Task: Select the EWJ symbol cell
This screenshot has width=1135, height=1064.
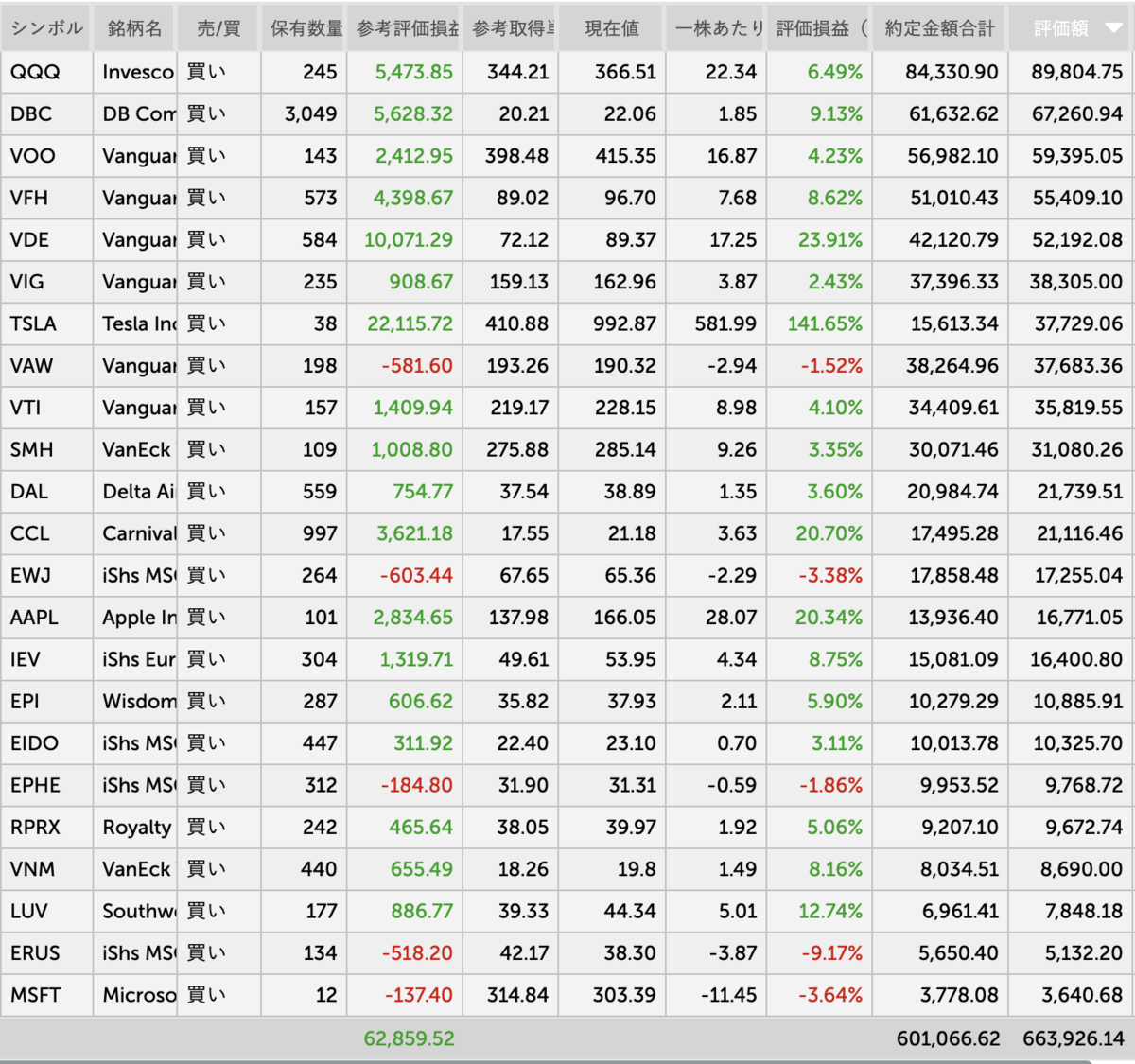Action: [46, 575]
